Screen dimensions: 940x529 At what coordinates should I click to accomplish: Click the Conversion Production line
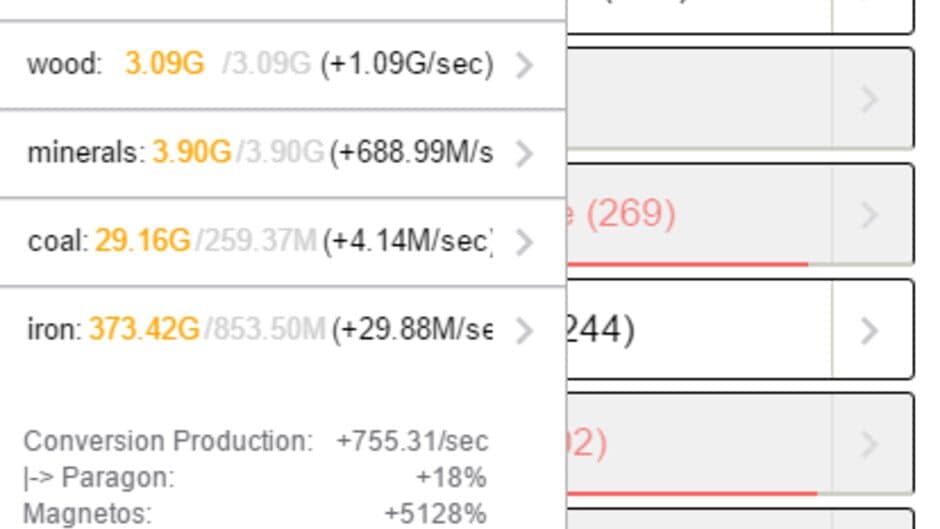pyautogui.click(x=255, y=441)
